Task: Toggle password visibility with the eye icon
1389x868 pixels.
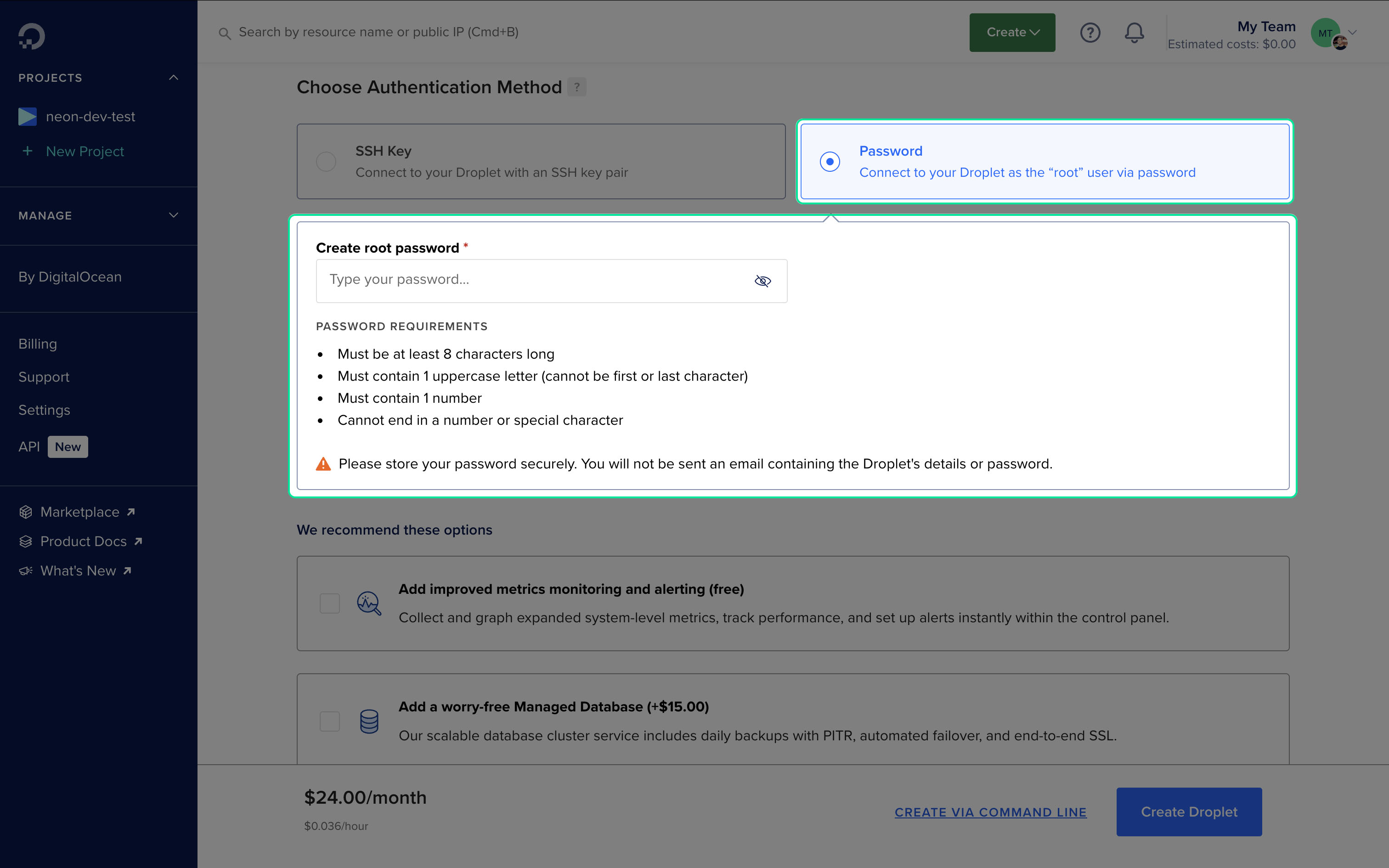Action: point(762,281)
